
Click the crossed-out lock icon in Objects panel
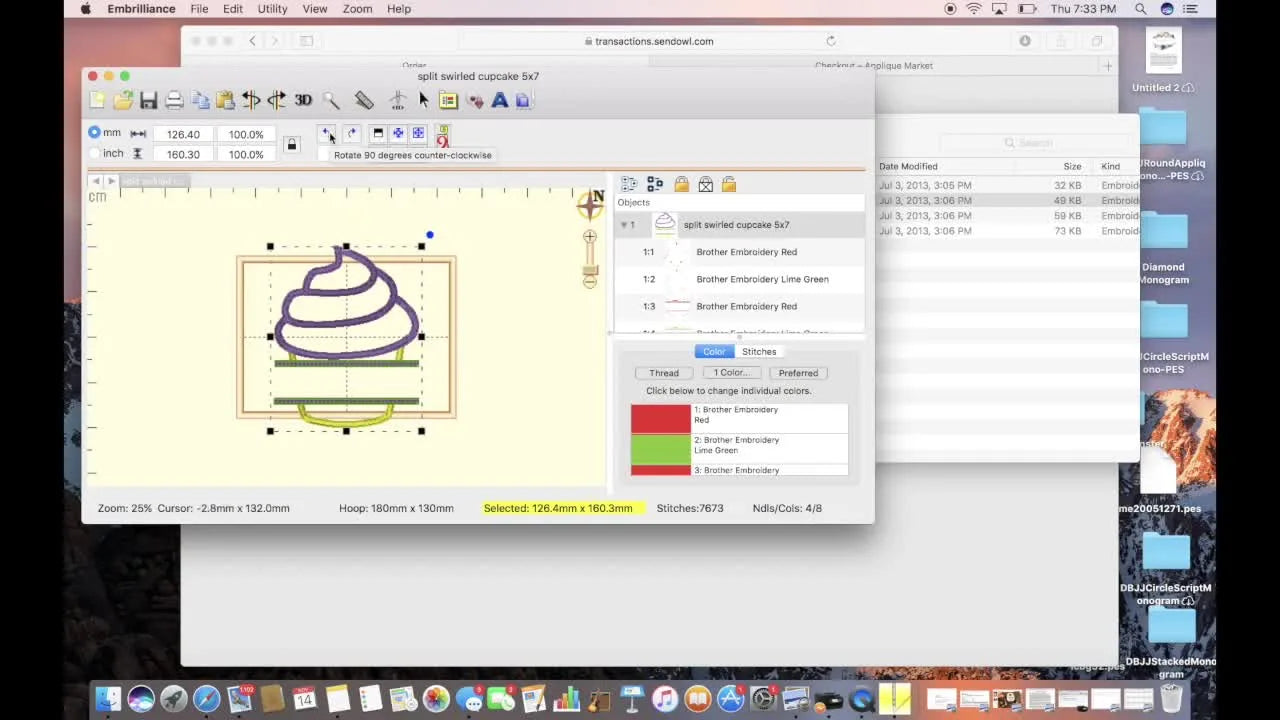[x=705, y=184]
